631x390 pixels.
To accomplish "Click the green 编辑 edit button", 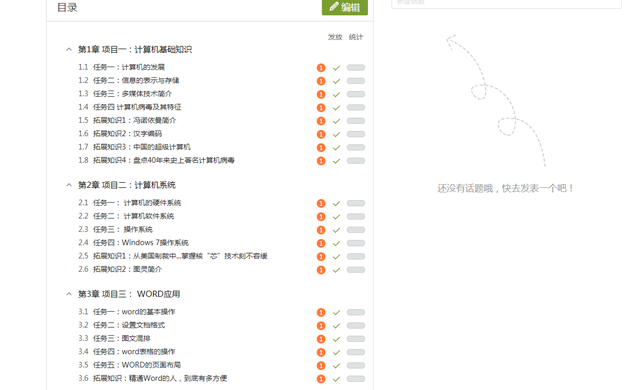I will [344, 7].
